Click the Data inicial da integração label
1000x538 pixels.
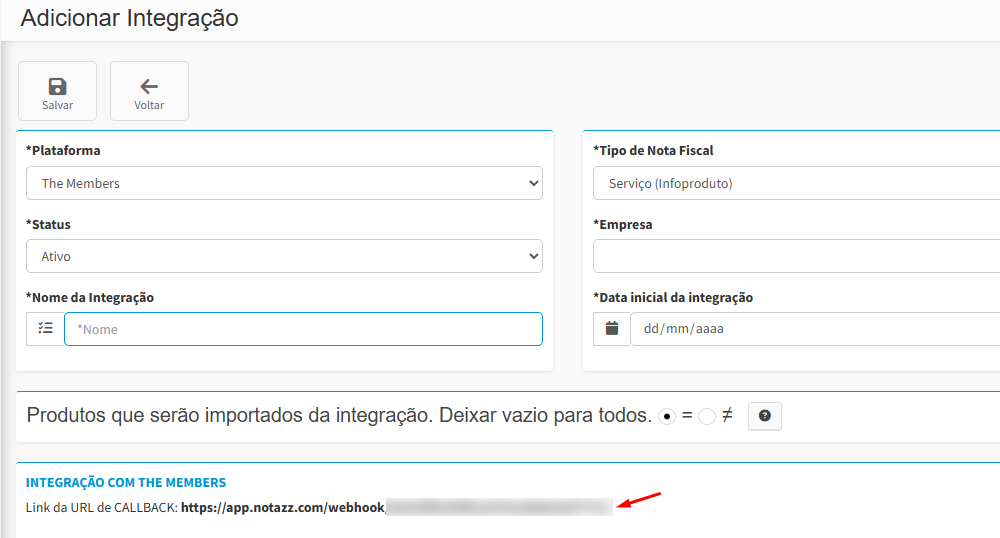point(673,297)
